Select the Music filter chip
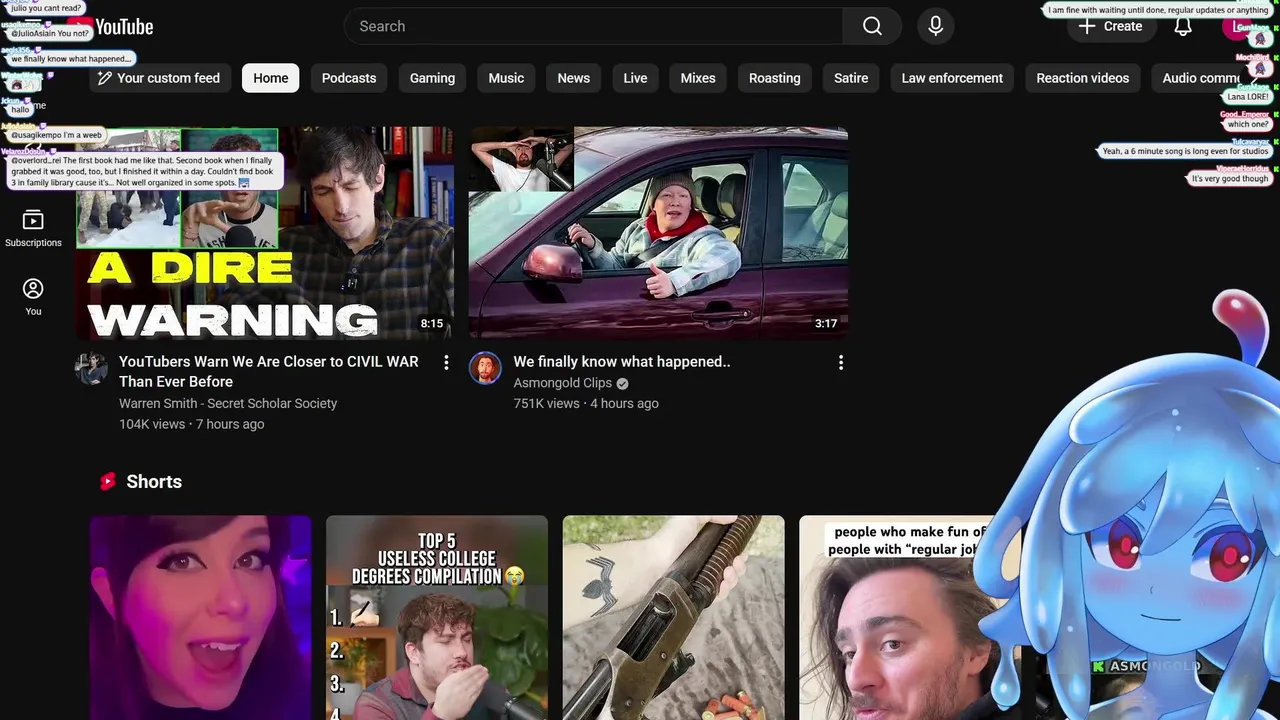 (506, 78)
